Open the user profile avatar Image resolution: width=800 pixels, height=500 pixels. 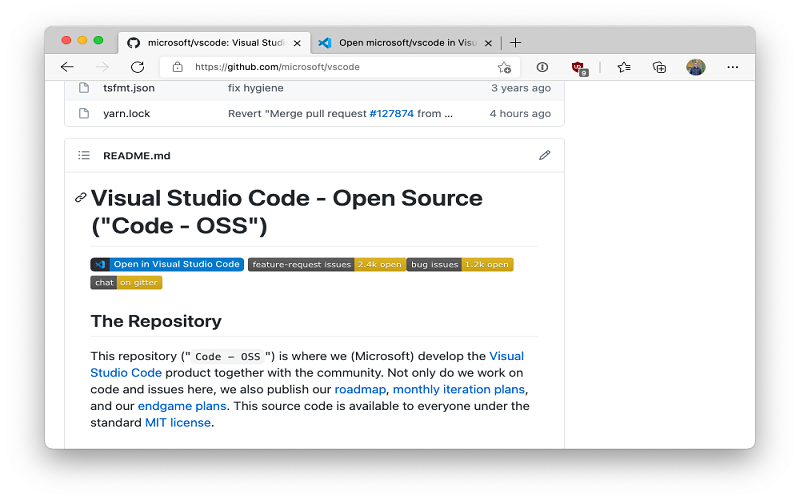695,67
